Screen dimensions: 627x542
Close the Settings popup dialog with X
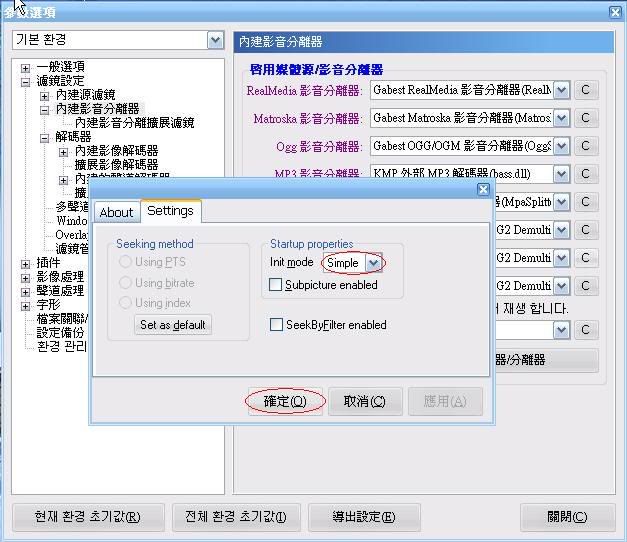click(x=483, y=189)
